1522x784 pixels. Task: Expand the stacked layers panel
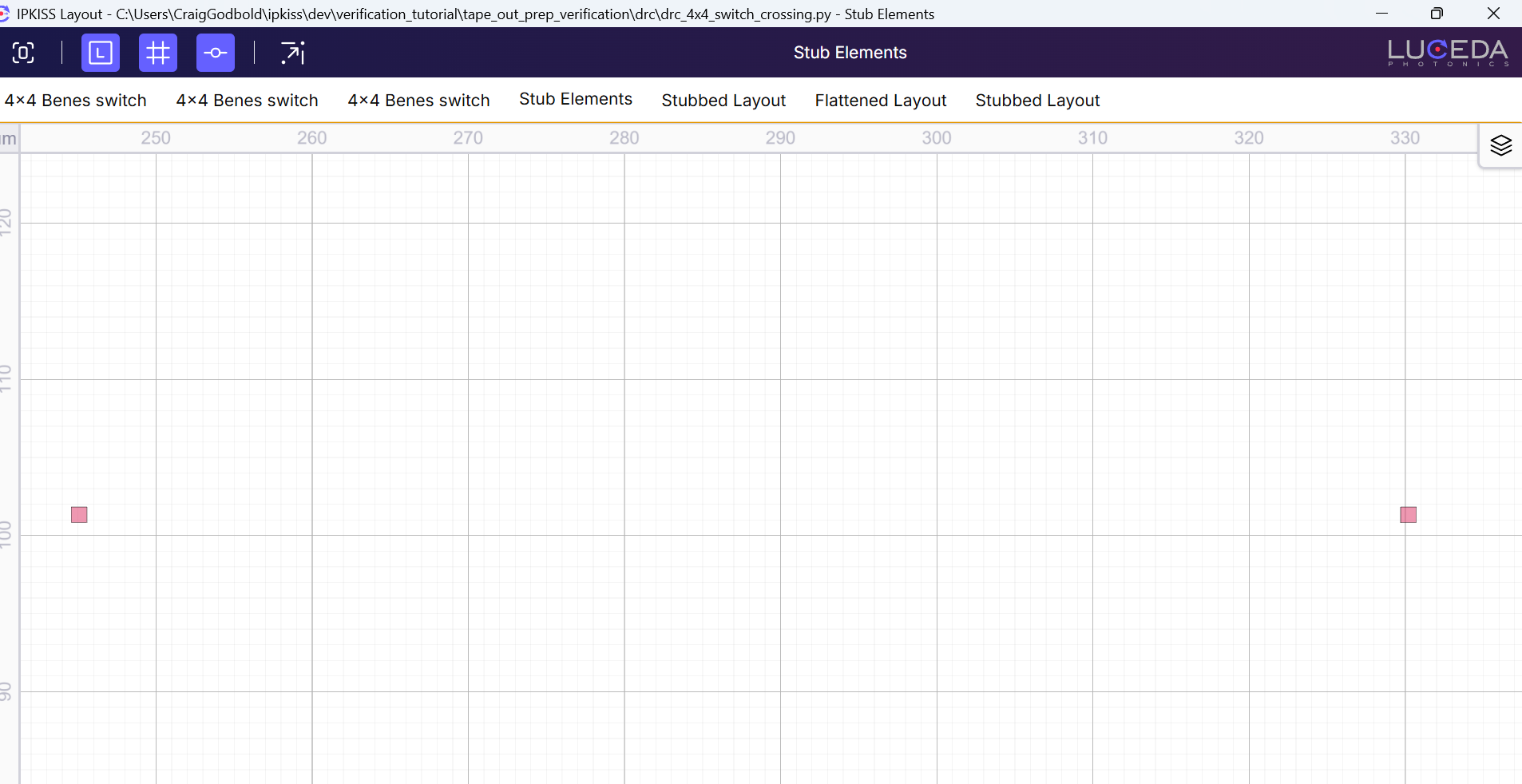1500,145
